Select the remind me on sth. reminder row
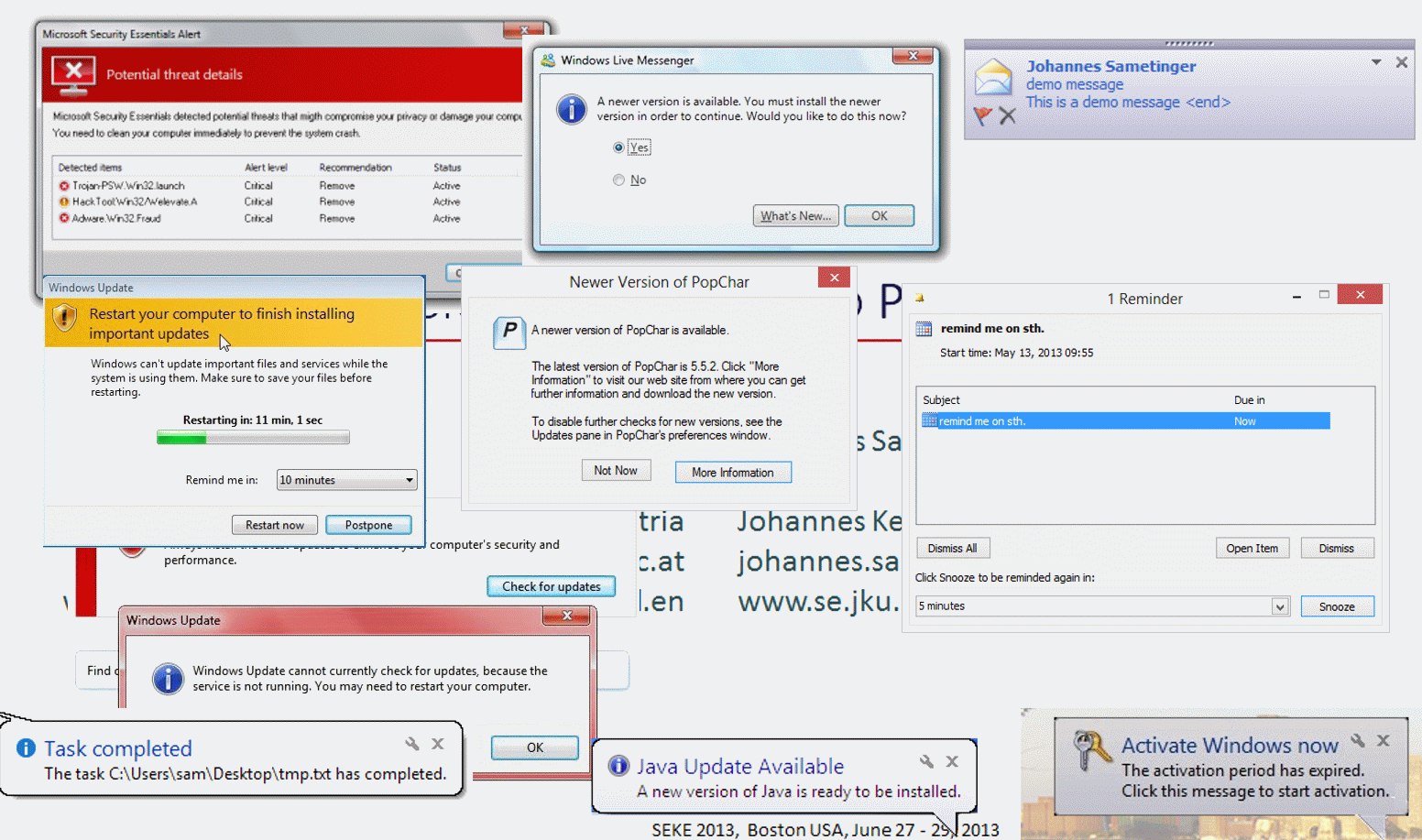Image resolution: width=1422 pixels, height=840 pixels. [x=1125, y=421]
